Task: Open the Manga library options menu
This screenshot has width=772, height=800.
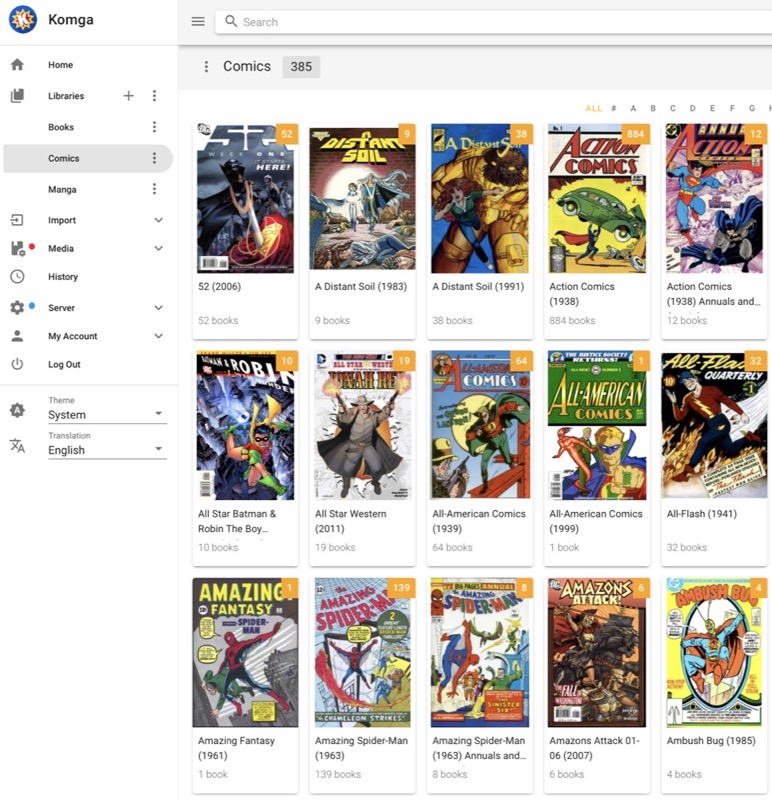Action: (x=154, y=189)
